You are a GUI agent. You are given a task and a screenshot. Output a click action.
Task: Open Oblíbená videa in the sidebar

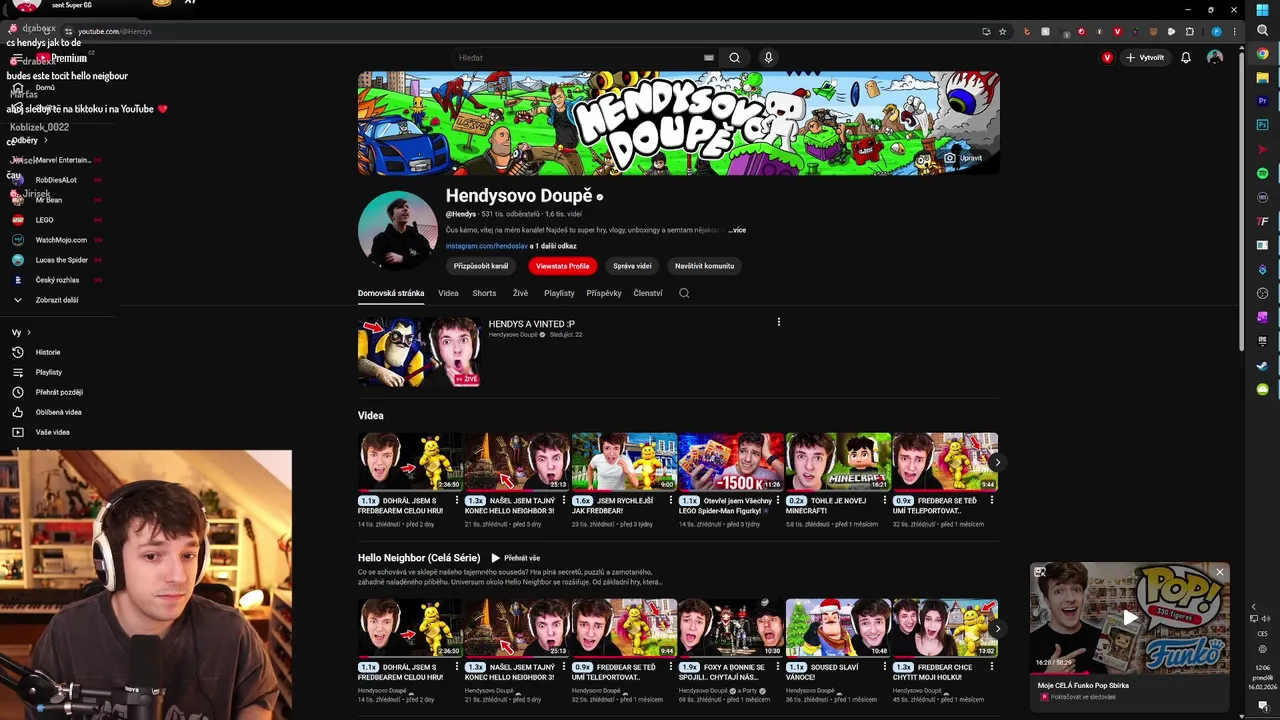pos(60,412)
